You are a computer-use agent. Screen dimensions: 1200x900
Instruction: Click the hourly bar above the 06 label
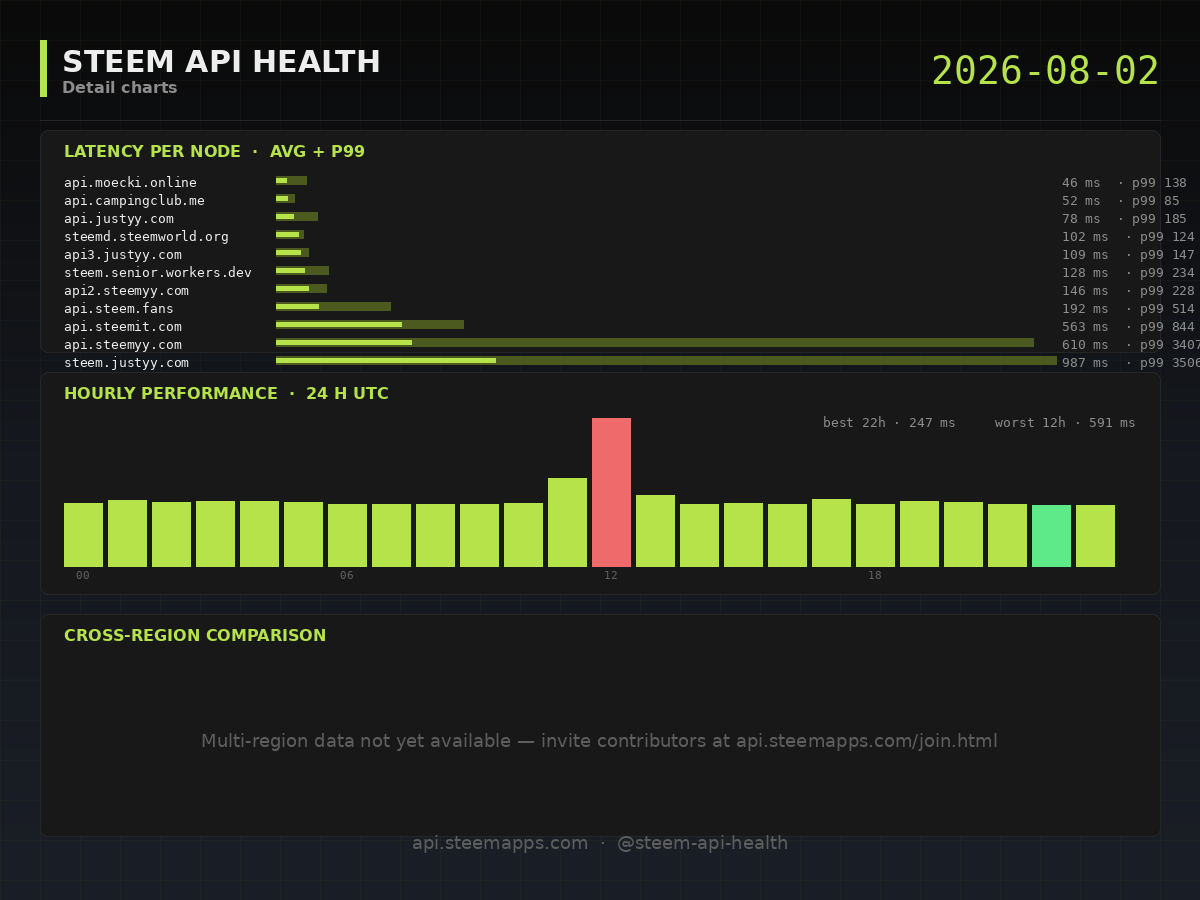coord(347,535)
